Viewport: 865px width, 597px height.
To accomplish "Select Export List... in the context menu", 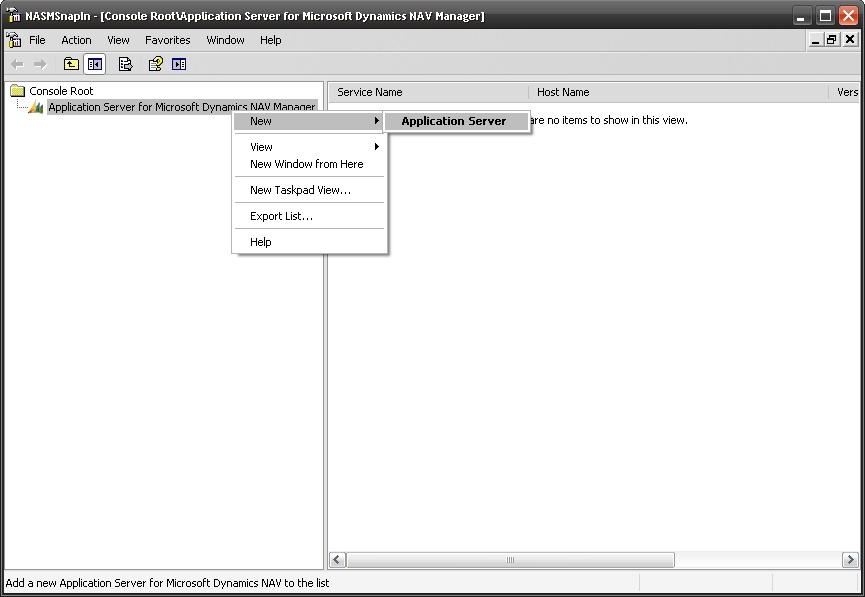I will coord(309,216).
